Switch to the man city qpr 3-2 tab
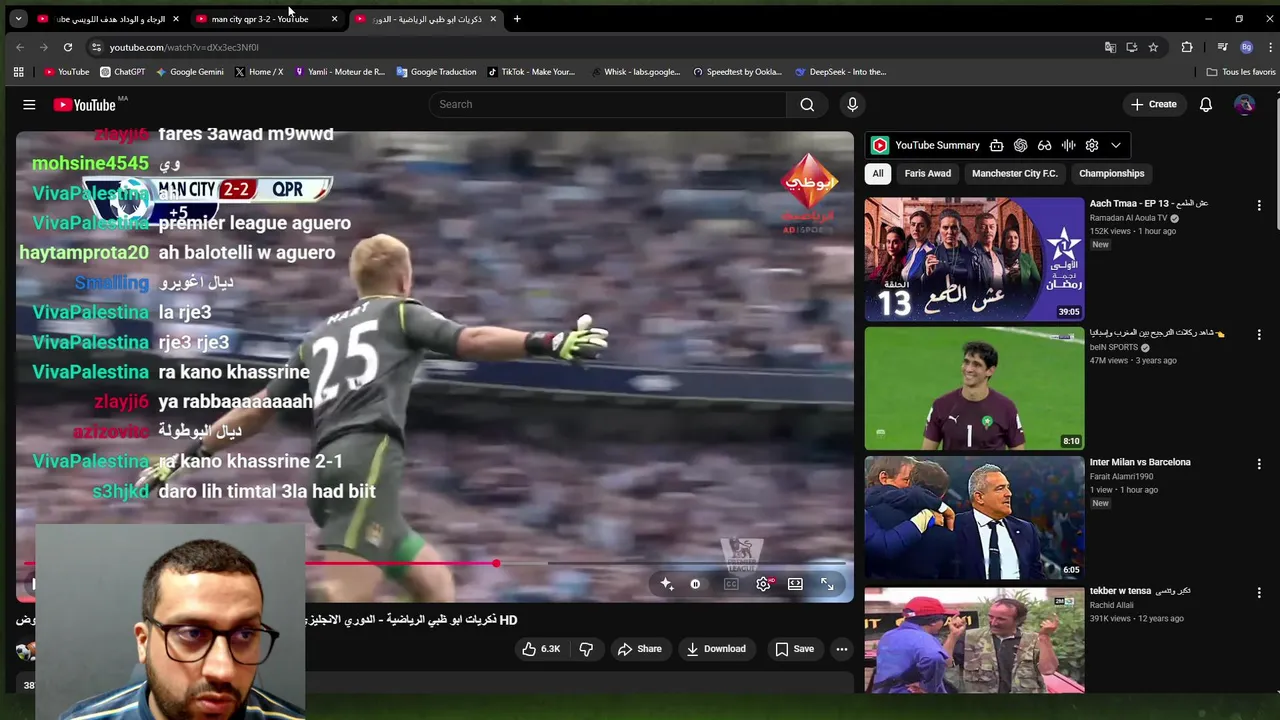The width and height of the screenshot is (1280, 720). pos(260,19)
